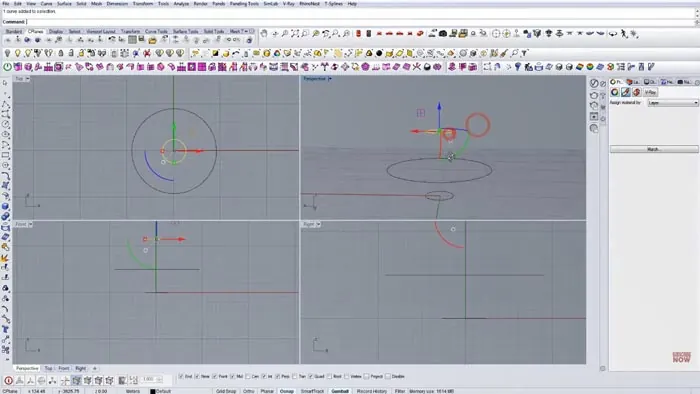Toggle the Mid osnap checkbox
The width and height of the screenshot is (700, 394).
(232, 377)
